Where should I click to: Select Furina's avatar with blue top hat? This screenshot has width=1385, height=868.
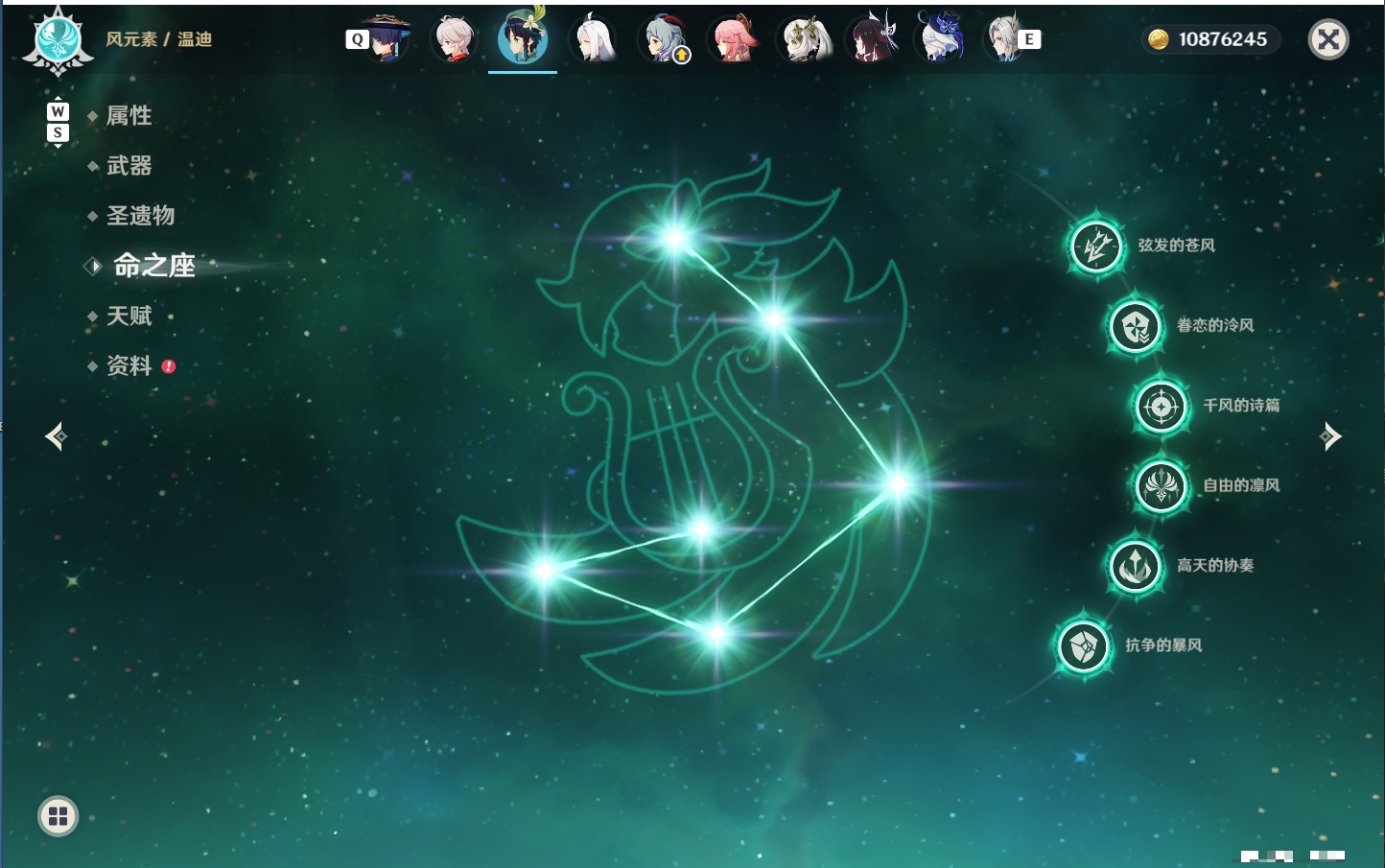coord(941,38)
